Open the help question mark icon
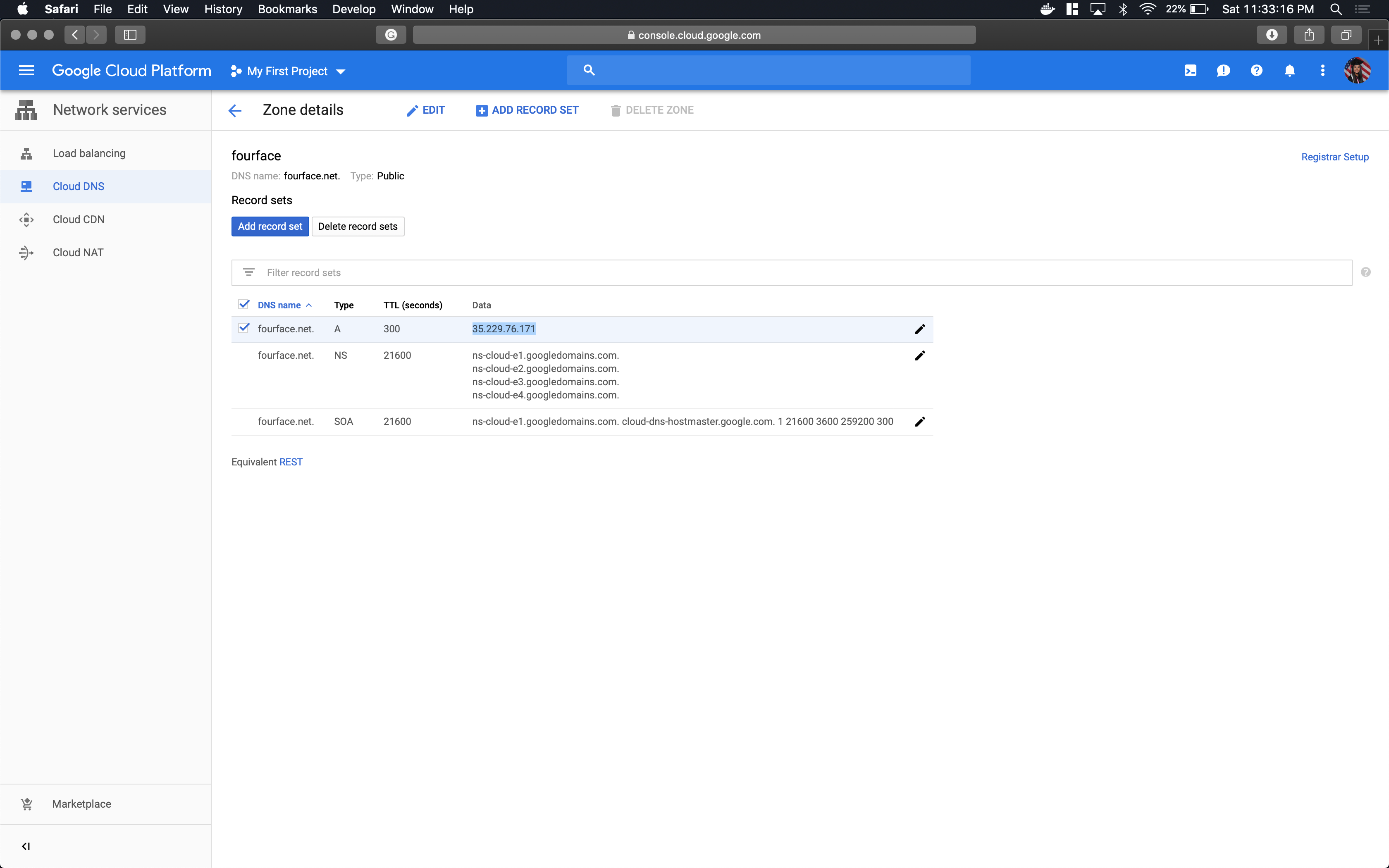 point(1256,71)
